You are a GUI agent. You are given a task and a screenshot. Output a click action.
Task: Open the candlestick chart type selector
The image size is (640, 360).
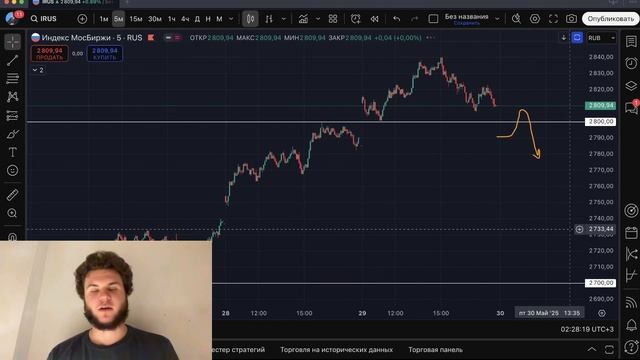click(250, 19)
